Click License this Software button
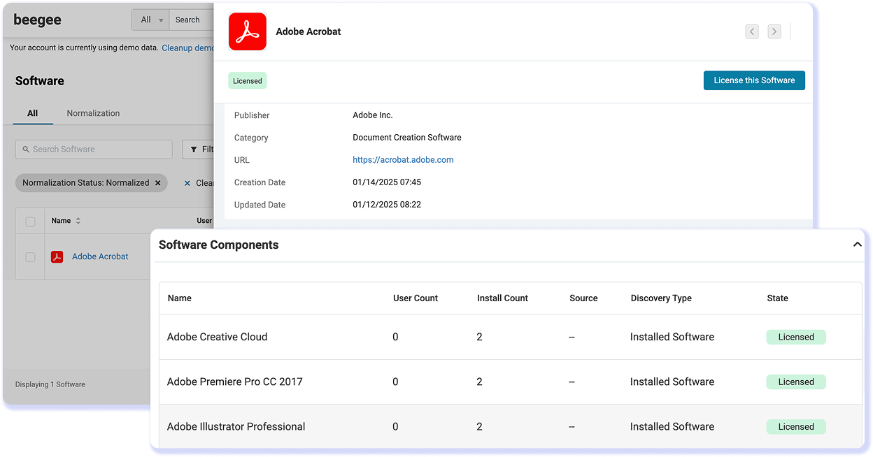Screen dimensions: 873x457 pos(754,80)
